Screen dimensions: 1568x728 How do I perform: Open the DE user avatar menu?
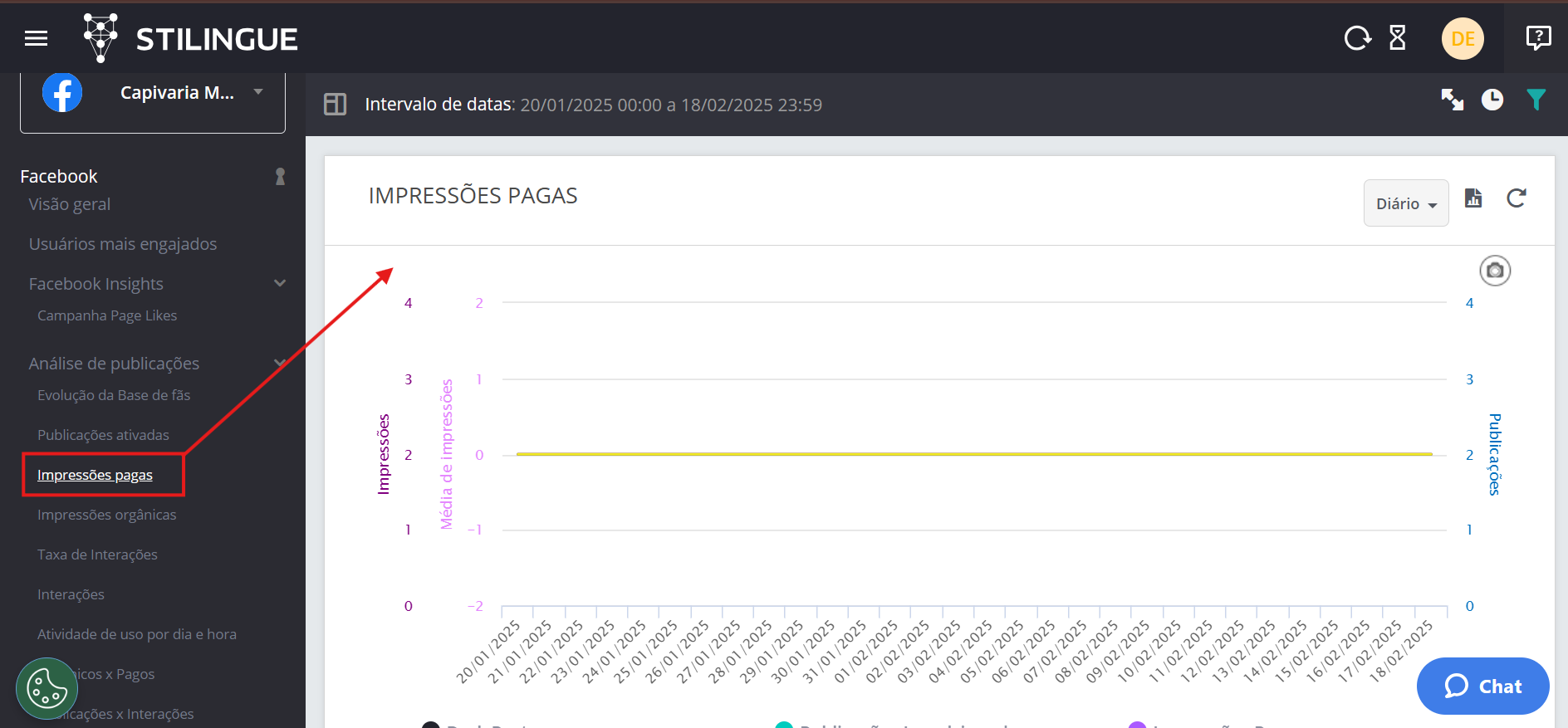pos(1463,38)
